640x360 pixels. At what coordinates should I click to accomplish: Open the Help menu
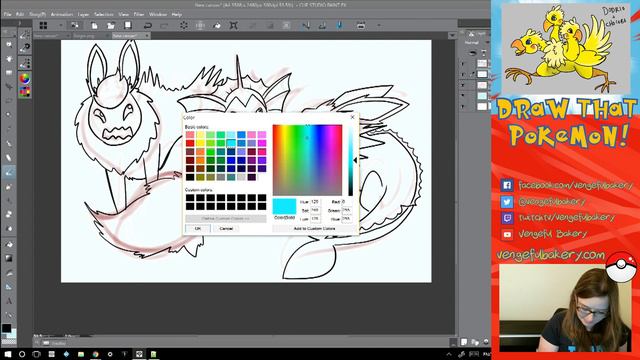[x=176, y=14]
